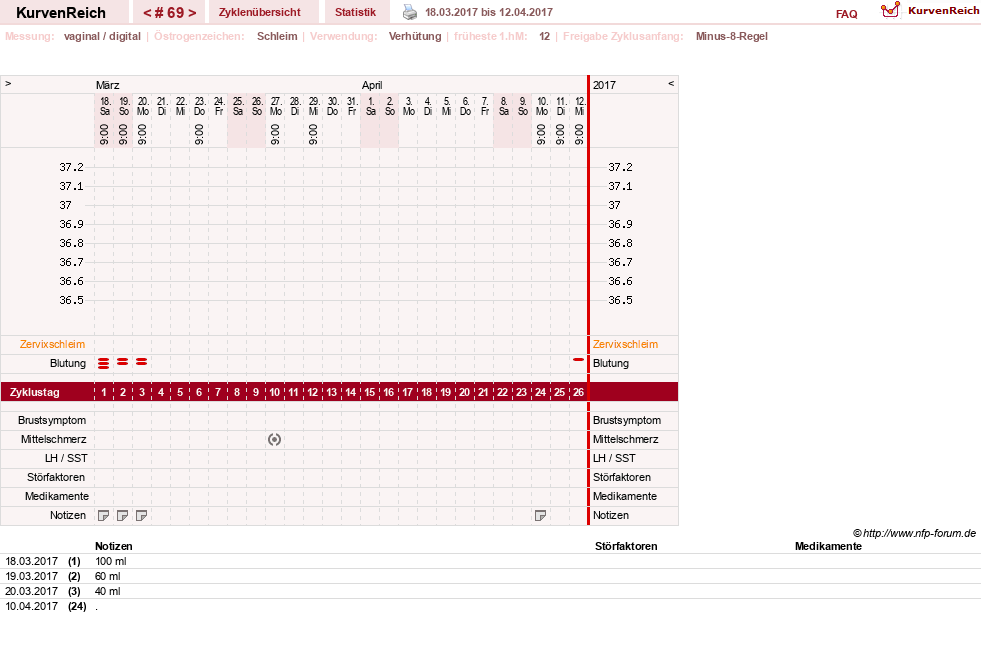Click the left Notizen row label
This screenshot has width=981, height=645.
(68, 515)
